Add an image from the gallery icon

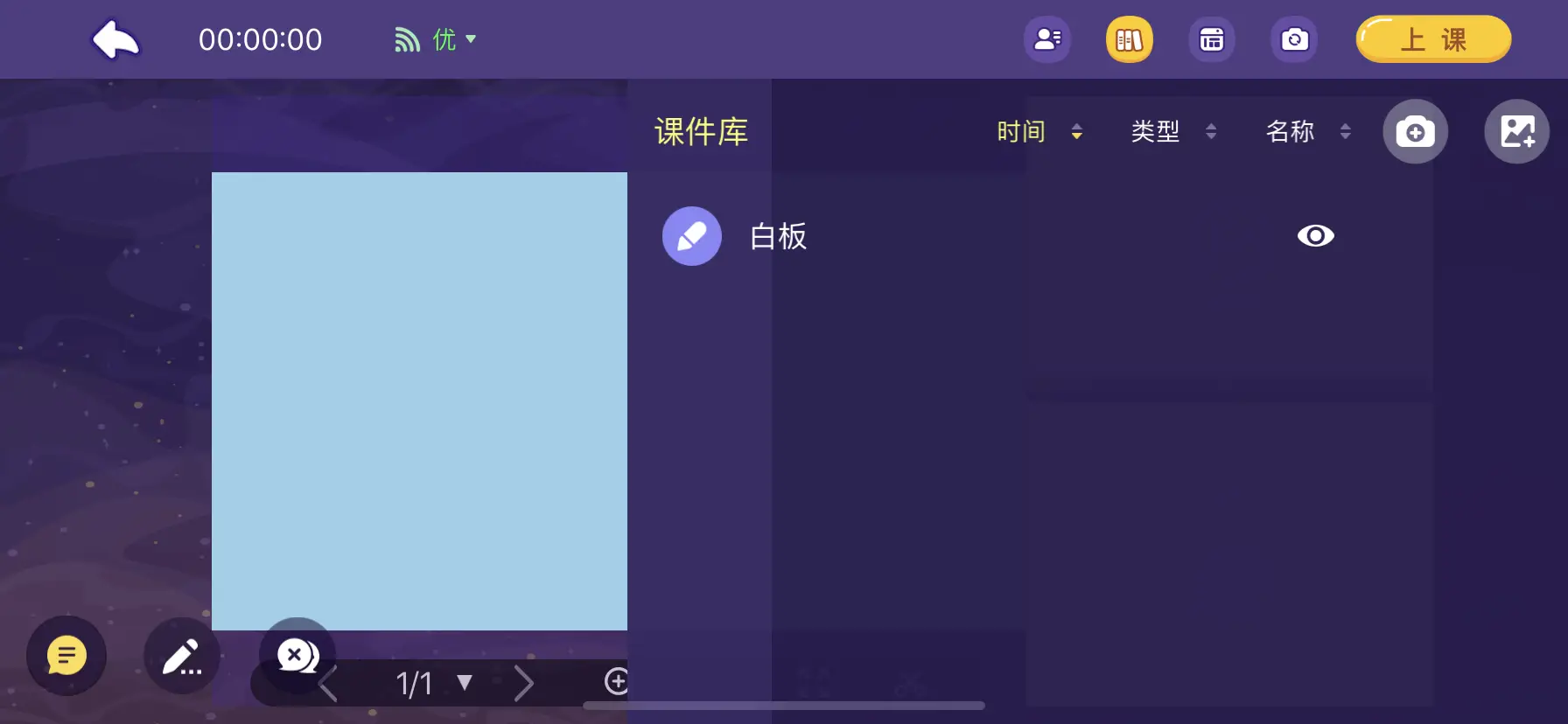1517,132
